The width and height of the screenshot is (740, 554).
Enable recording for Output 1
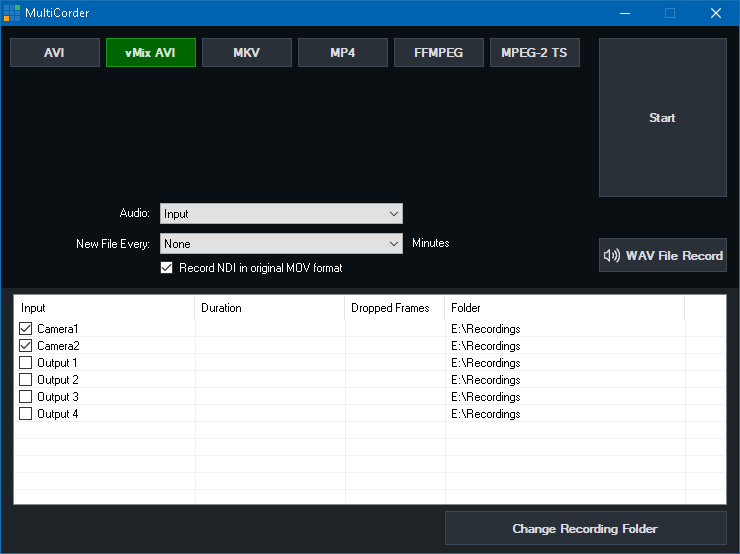coord(26,363)
